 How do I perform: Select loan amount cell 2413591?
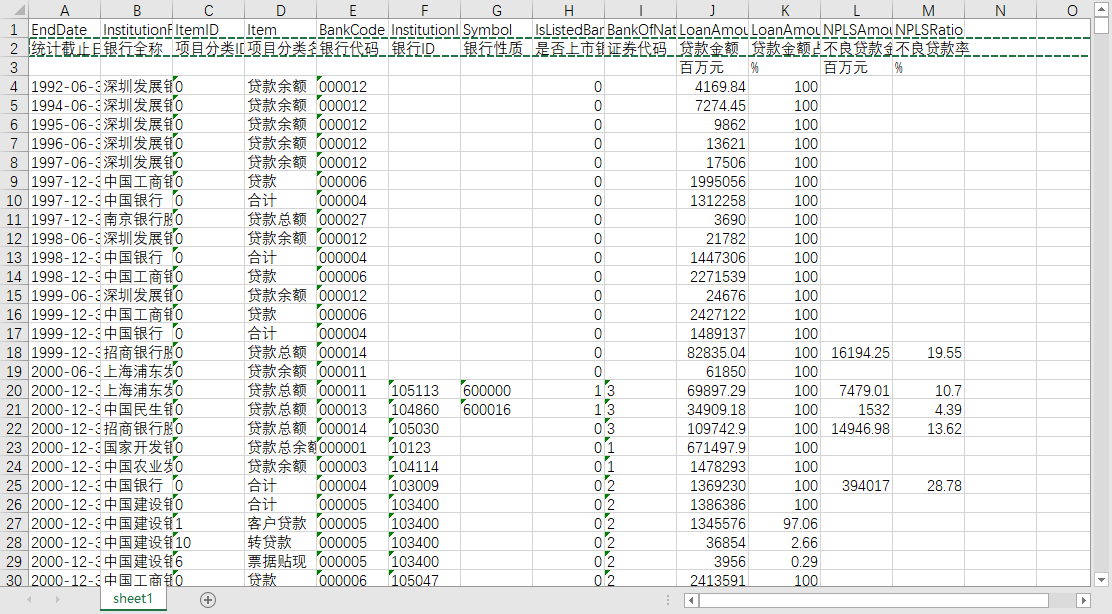coord(712,580)
